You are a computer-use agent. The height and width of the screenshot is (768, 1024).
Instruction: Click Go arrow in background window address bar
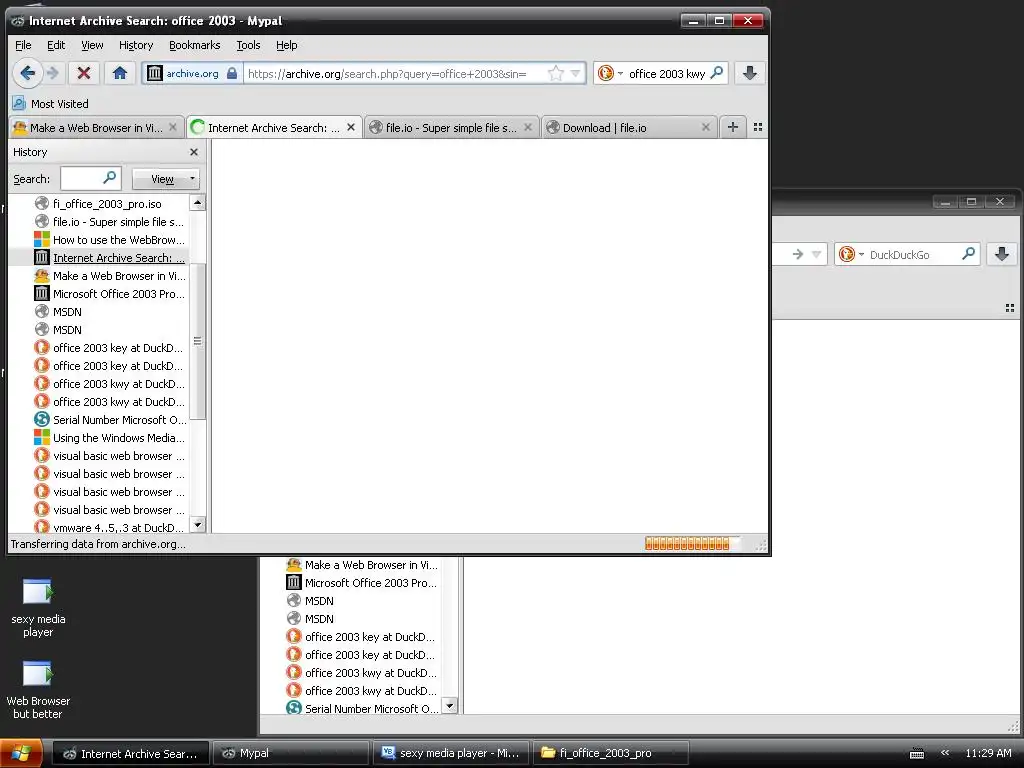point(797,255)
